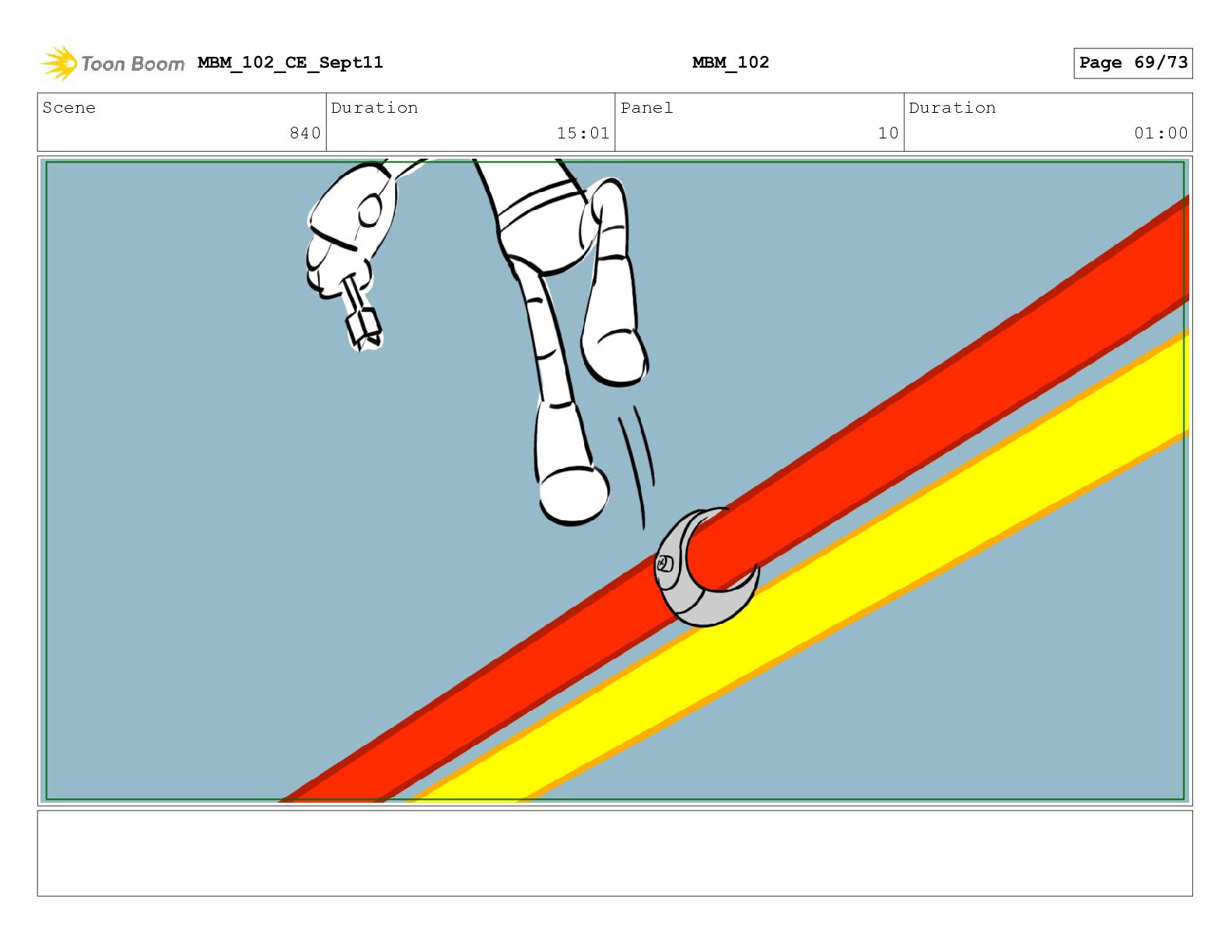Click the first Duration label beside Scene
The image size is (1232, 952).
374,107
